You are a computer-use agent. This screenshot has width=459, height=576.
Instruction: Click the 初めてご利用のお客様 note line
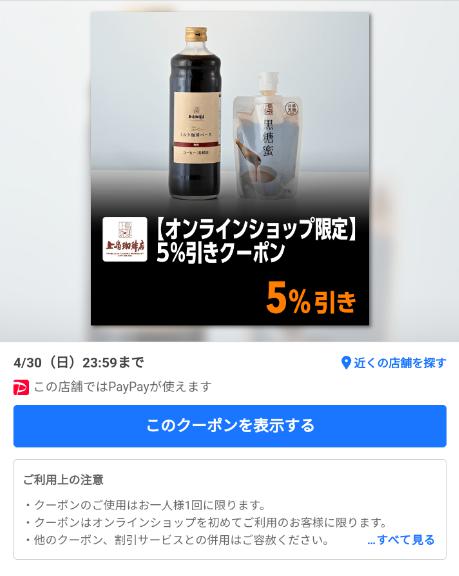(206, 522)
